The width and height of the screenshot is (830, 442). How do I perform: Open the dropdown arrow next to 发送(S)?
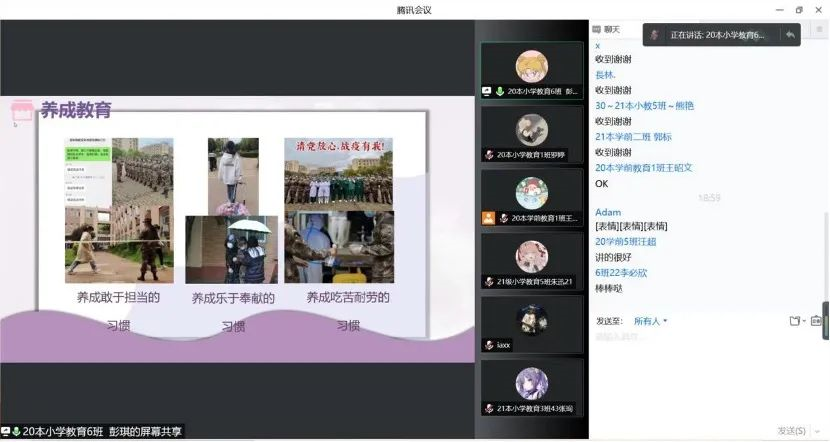click(816, 431)
